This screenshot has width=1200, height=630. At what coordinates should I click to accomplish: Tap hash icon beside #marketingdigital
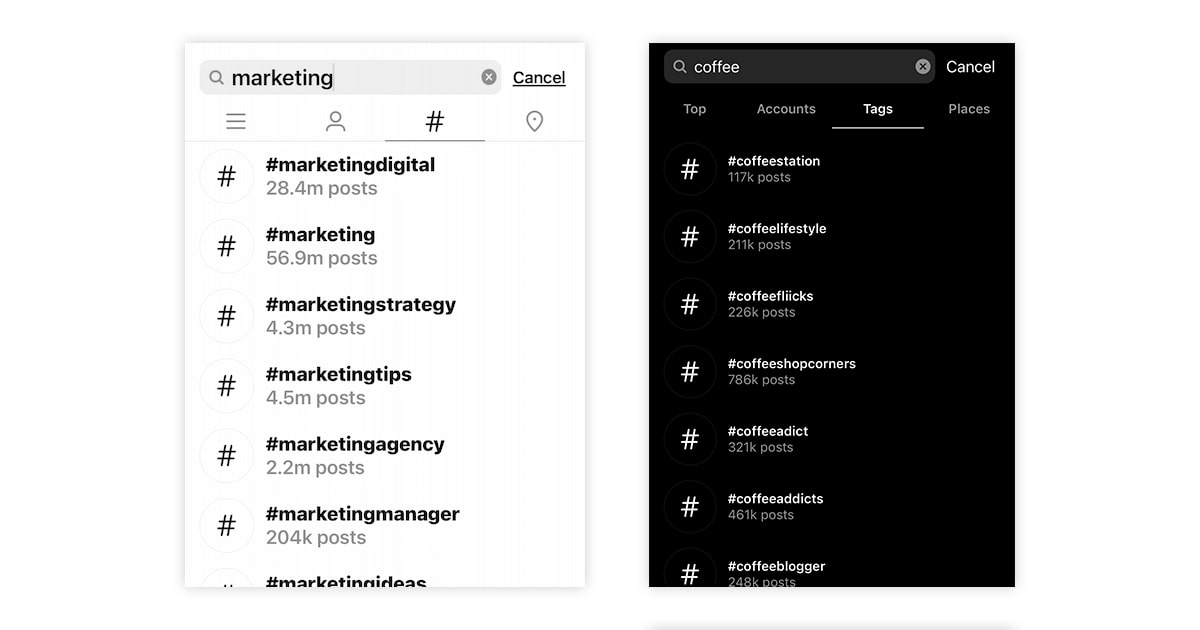(227, 177)
